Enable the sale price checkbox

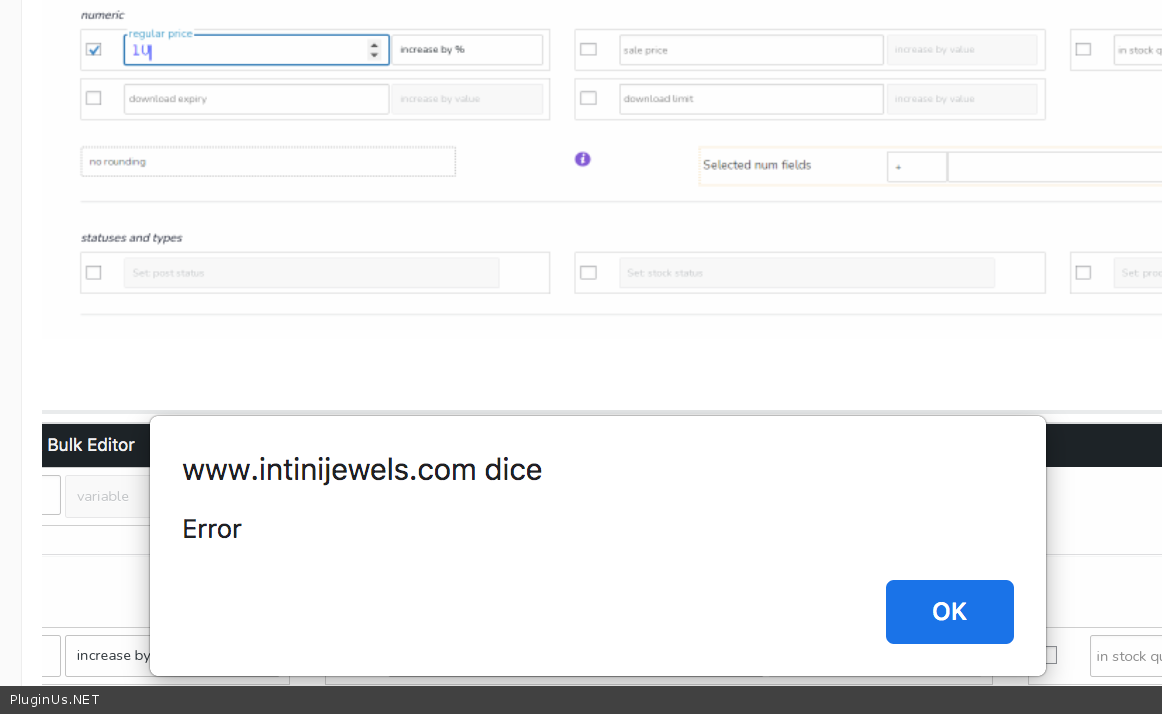588,49
